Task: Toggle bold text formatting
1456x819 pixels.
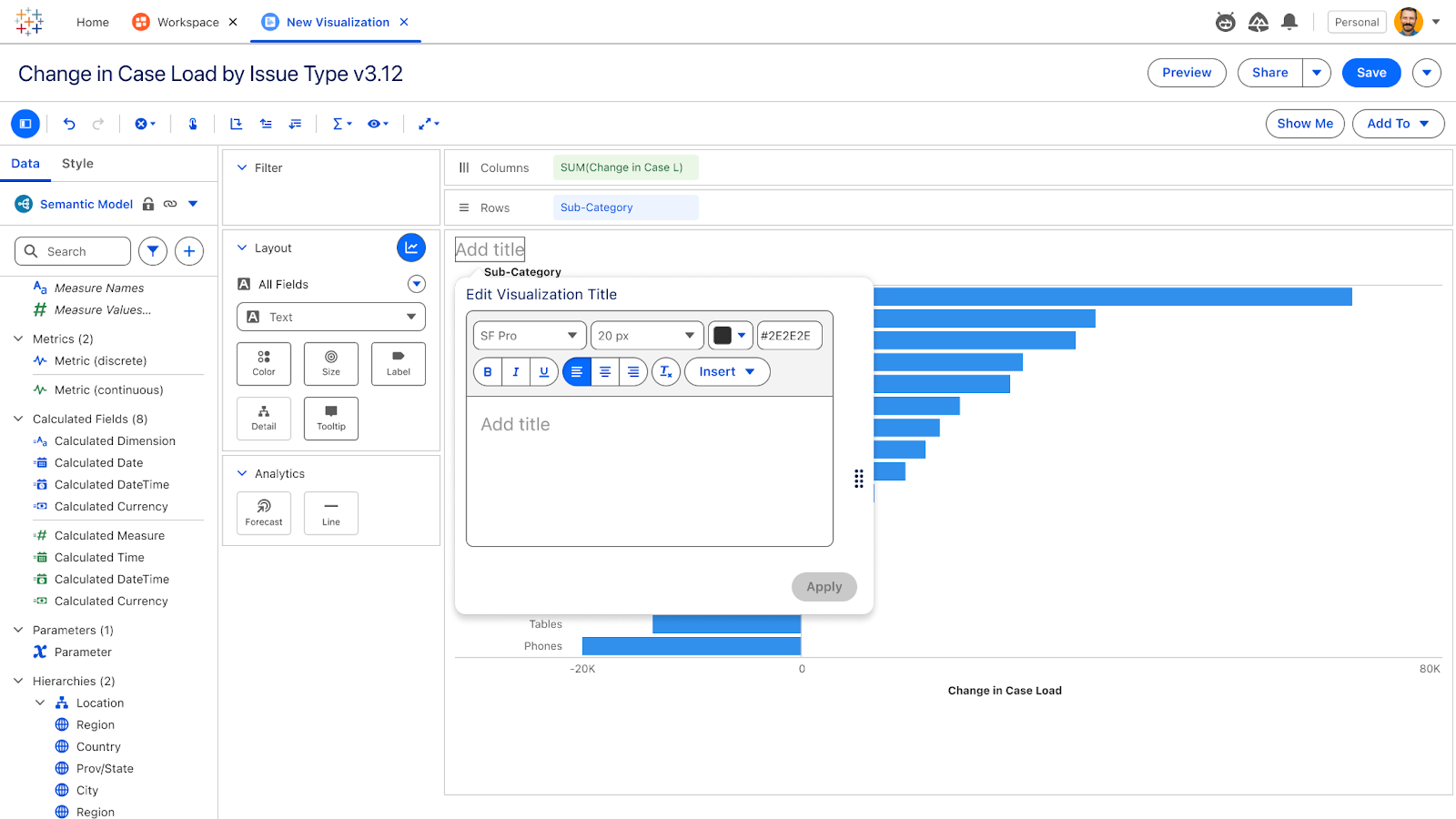Action: pyautogui.click(x=488, y=371)
